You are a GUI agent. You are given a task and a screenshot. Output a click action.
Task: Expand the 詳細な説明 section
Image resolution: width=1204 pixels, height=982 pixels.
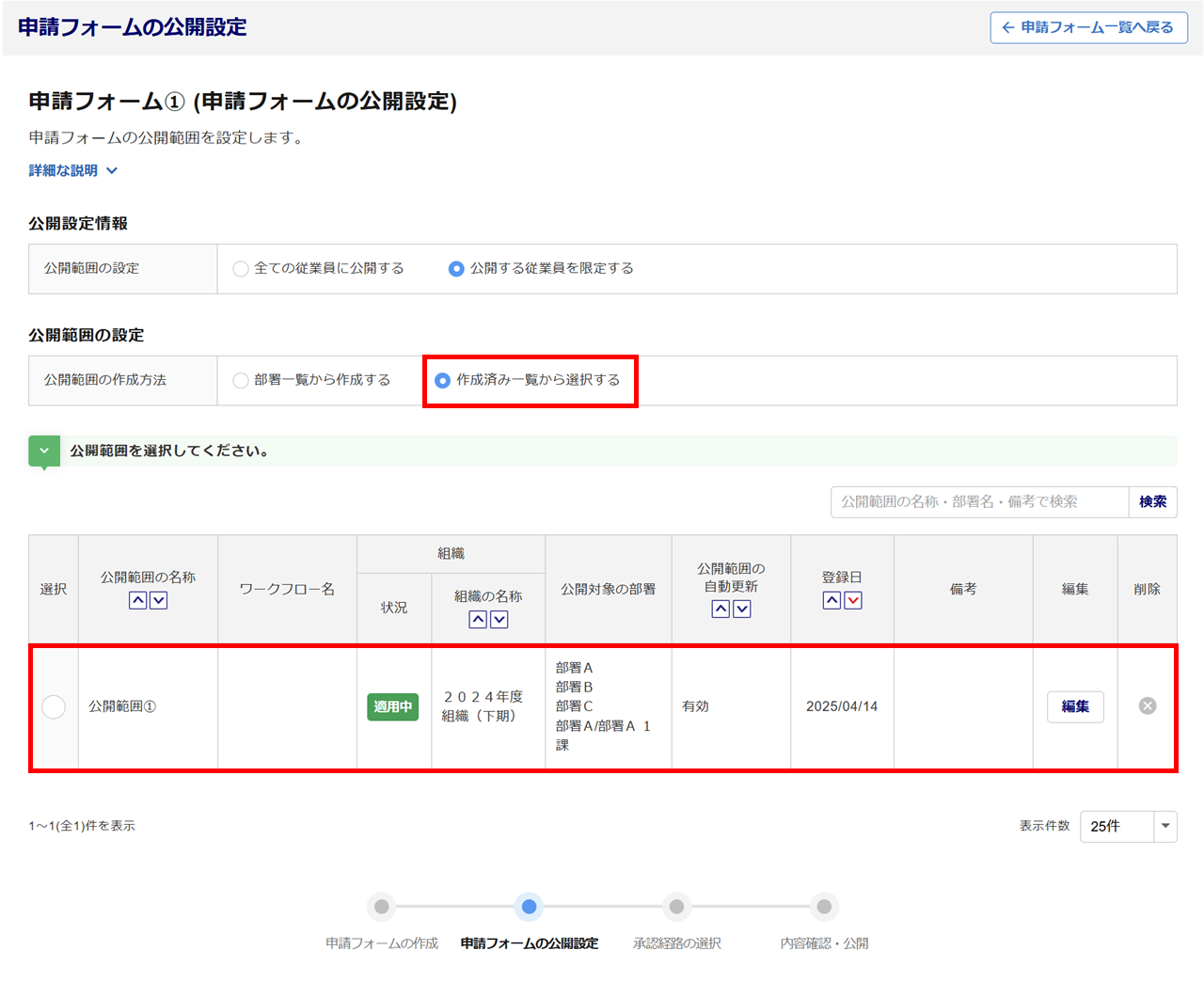click(72, 171)
